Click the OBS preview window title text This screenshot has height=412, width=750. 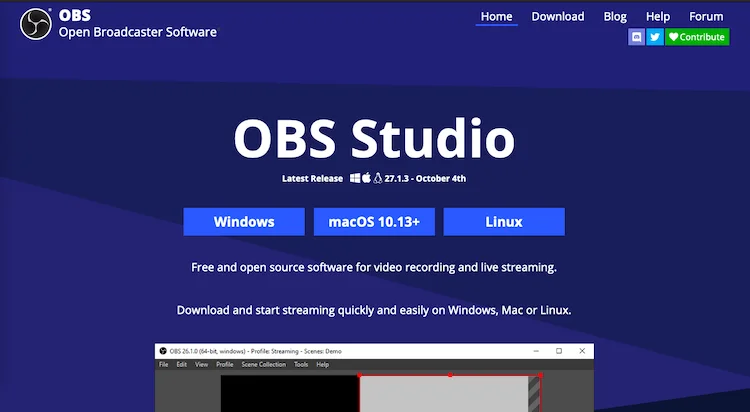[x=255, y=351]
